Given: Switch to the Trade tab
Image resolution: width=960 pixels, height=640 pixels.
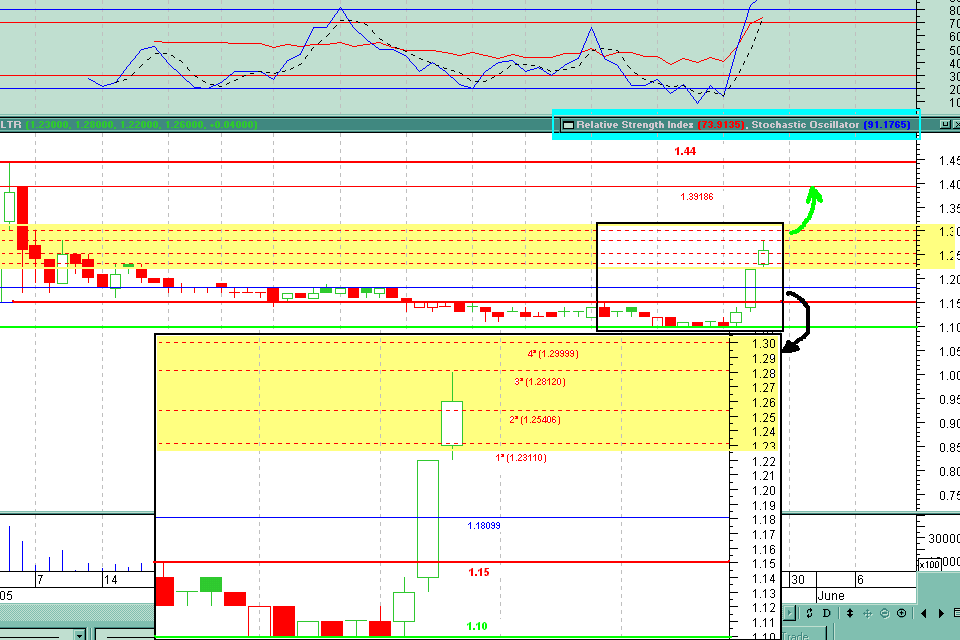Looking at the screenshot, I should (x=795, y=636).
